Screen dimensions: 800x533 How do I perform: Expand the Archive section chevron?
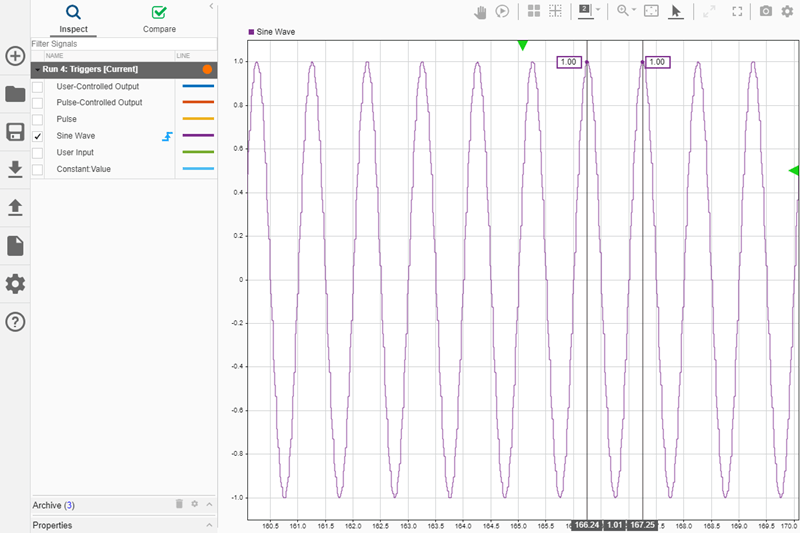click(x=209, y=504)
